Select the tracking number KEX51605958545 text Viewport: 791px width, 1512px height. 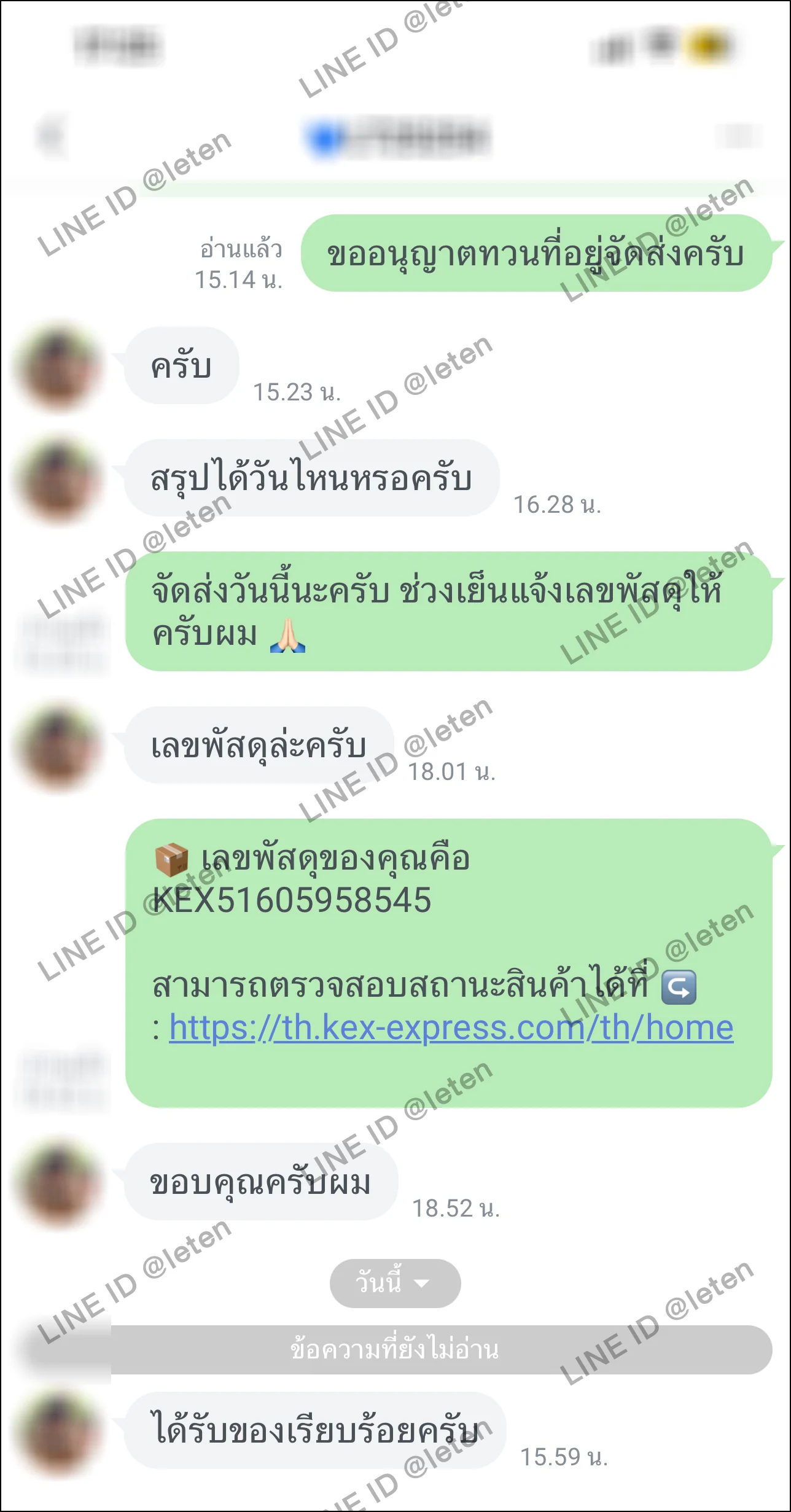point(292,900)
